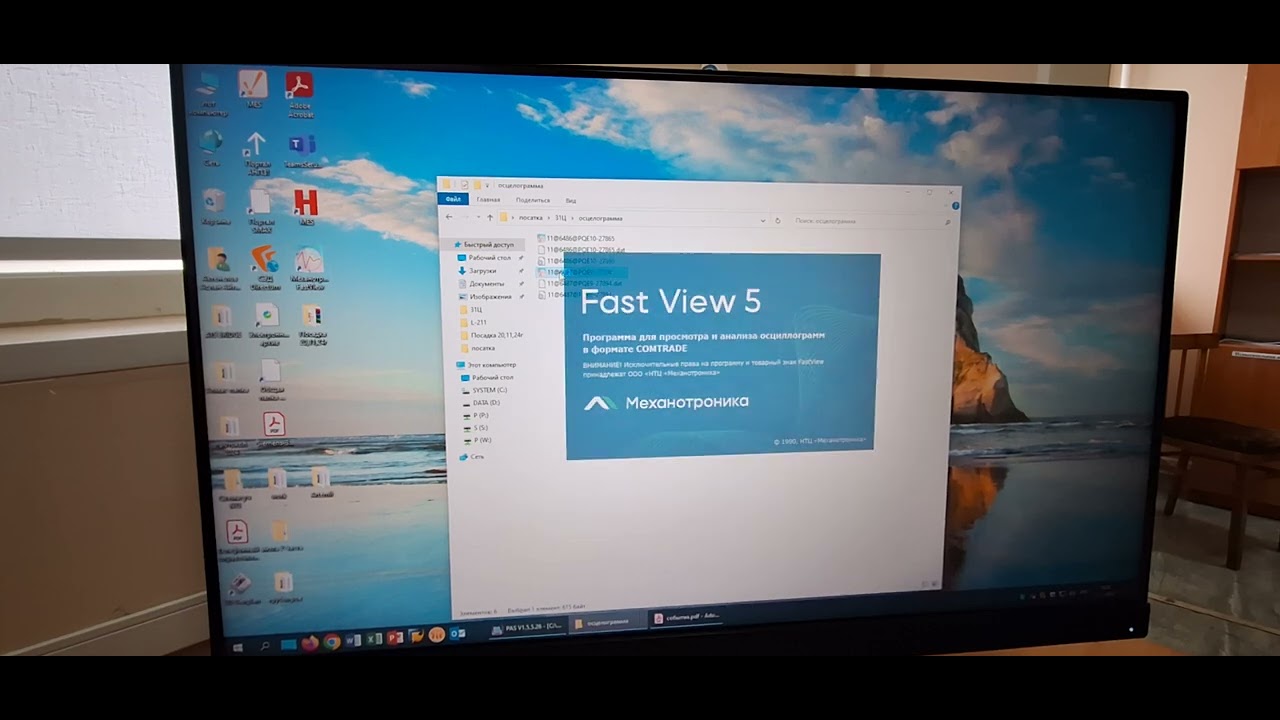Open Рабочий стол under Этот компьютер
This screenshot has height=720, width=1280.
click(x=486, y=378)
